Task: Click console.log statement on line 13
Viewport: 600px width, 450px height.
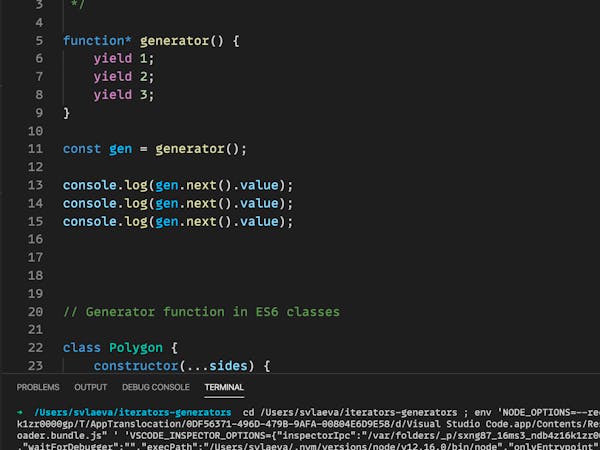Action: point(178,185)
